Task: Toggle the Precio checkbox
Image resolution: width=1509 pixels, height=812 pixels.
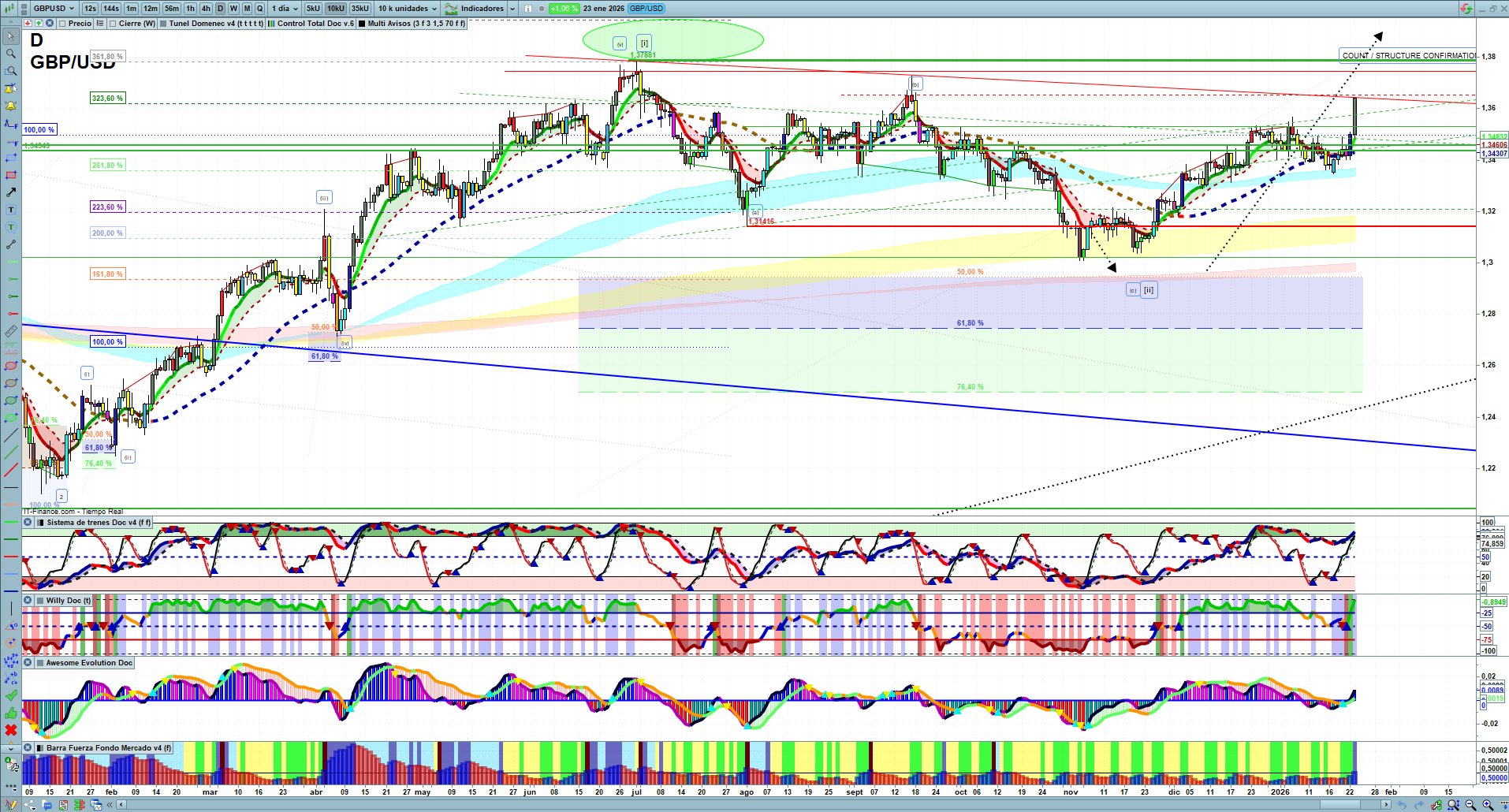Action: point(62,24)
